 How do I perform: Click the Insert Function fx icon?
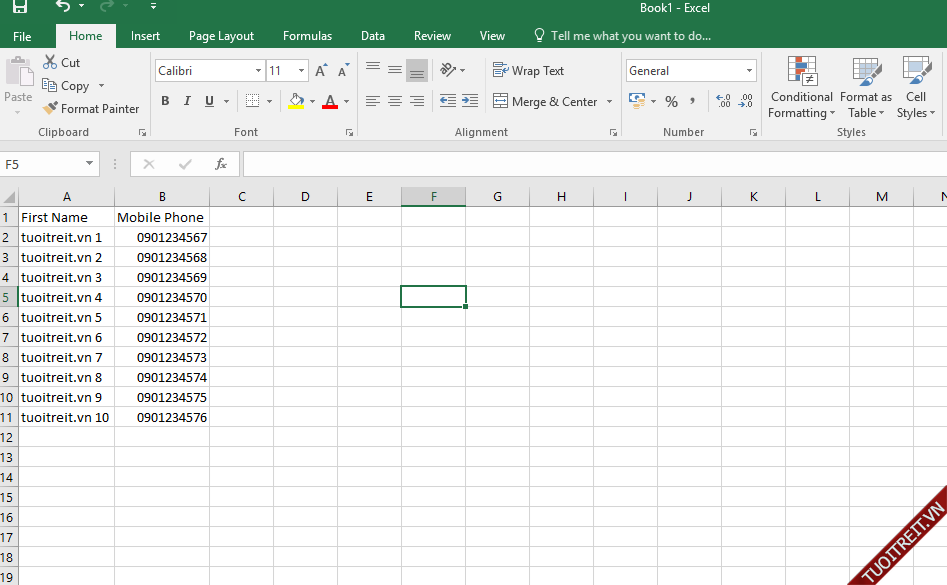tap(221, 164)
